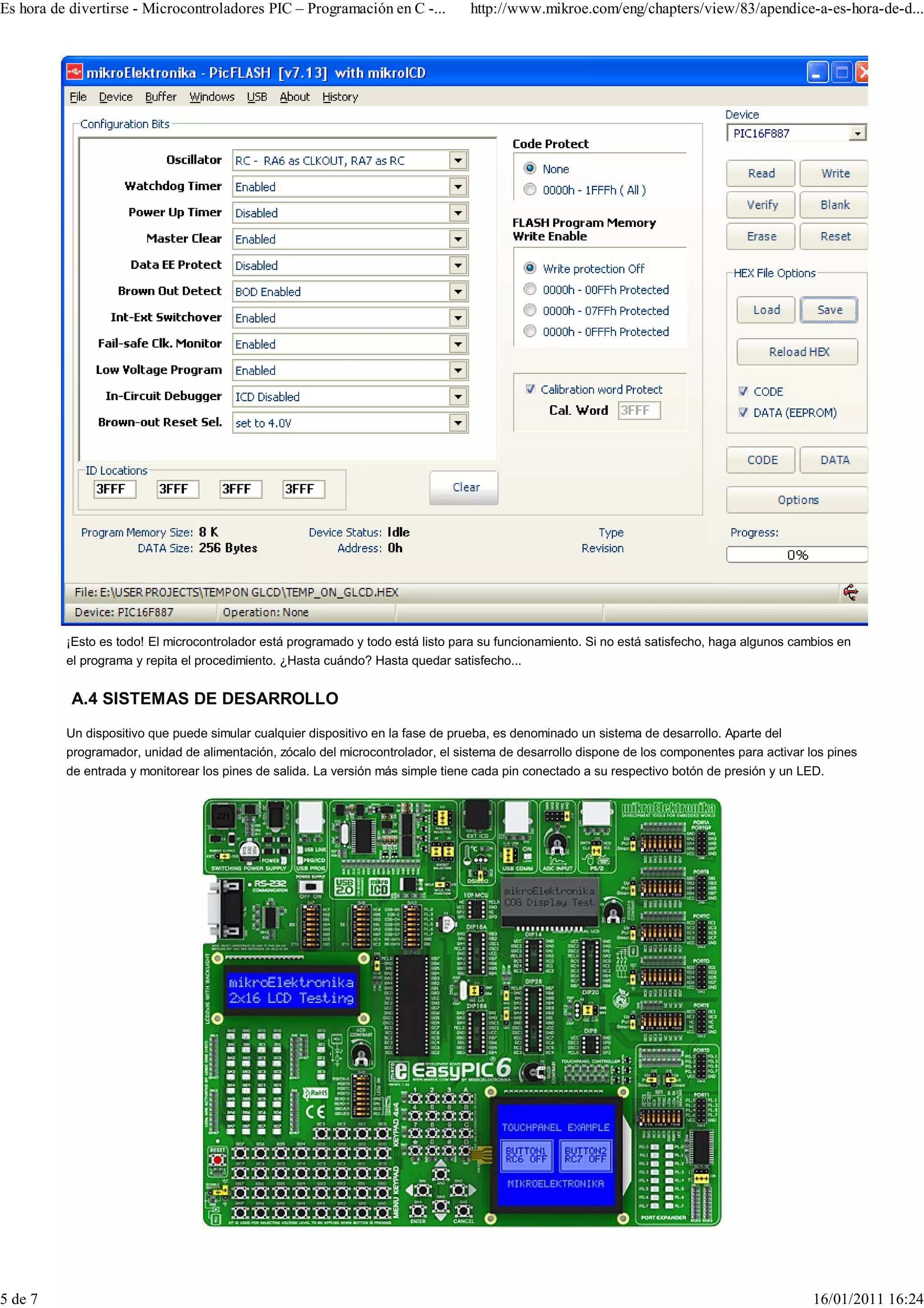Click the USB connection status icon
Viewport: 924px width, 1308px height.
[850, 593]
